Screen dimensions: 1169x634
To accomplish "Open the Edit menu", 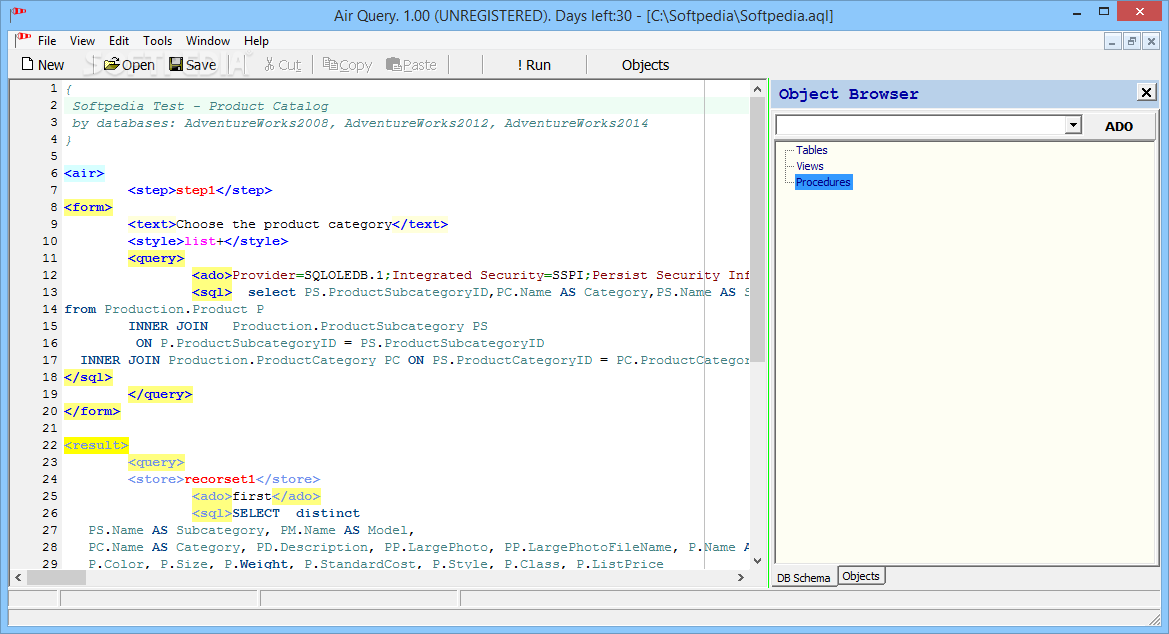I will (x=119, y=41).
